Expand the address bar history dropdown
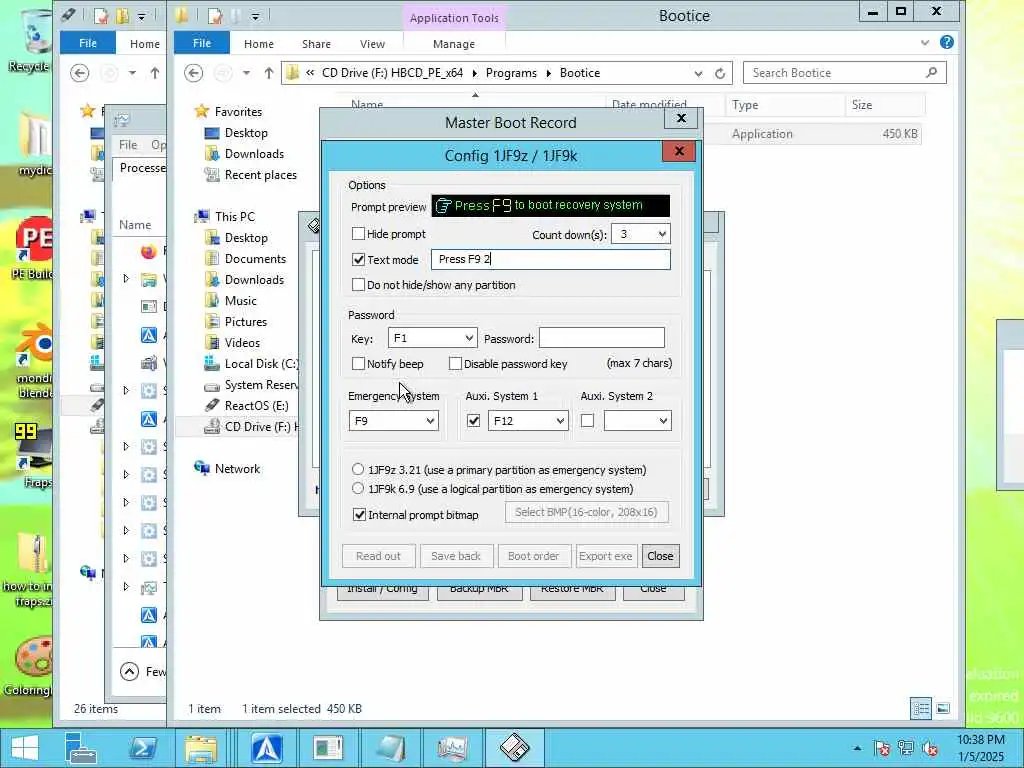The image size is (1024, 768). (698, 73)
